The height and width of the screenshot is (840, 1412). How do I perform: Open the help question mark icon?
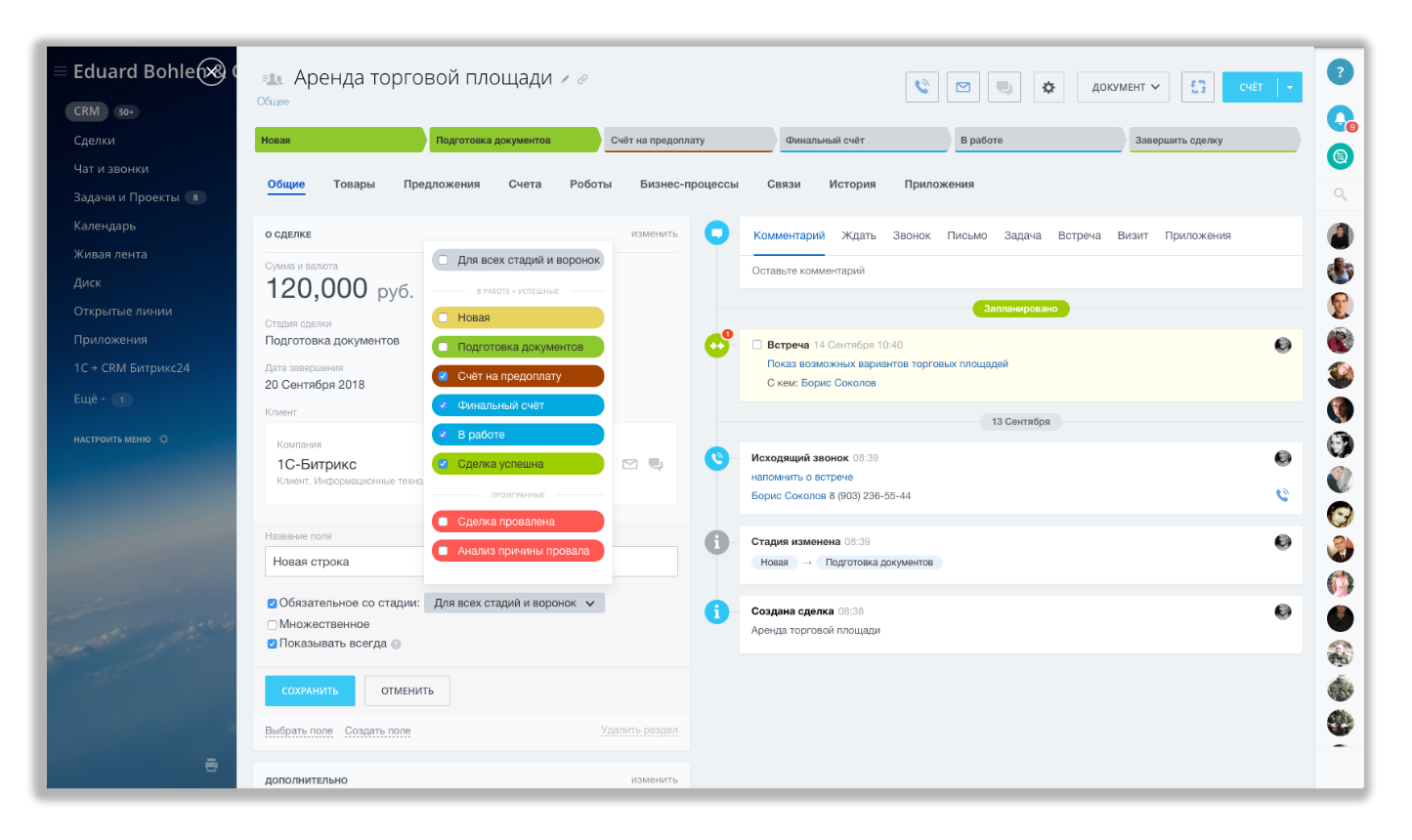(1340, 71)
